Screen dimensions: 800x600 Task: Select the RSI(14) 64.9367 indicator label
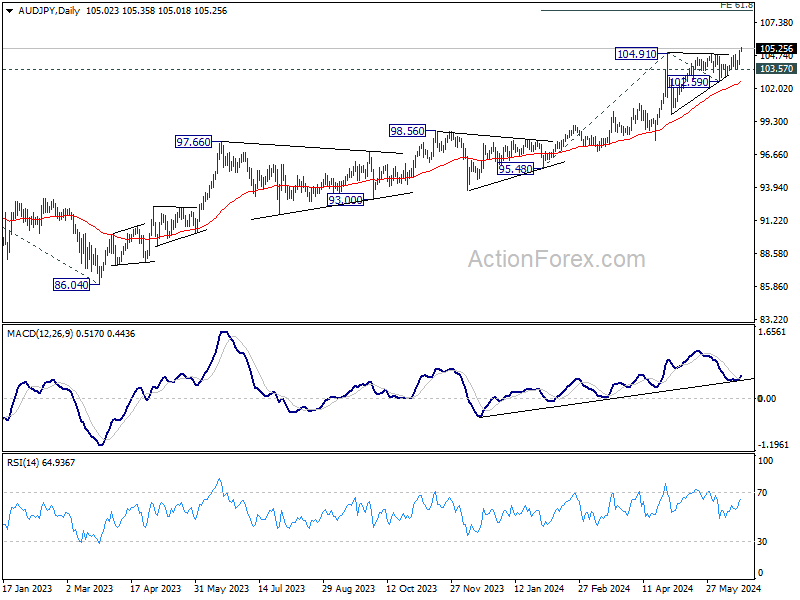click(x=41, y=463)
